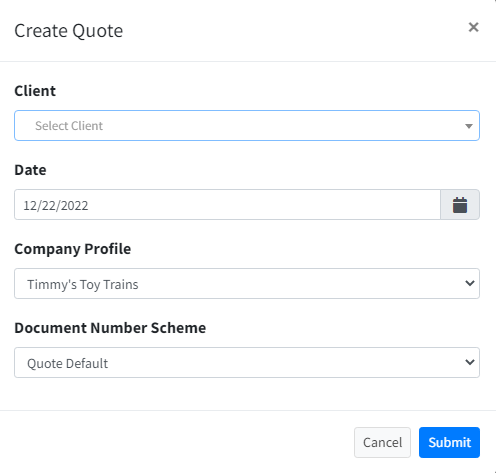Expand the Company Profile dropdown
The width and height of the screenshot is (496, 473).
pos(247,284)
